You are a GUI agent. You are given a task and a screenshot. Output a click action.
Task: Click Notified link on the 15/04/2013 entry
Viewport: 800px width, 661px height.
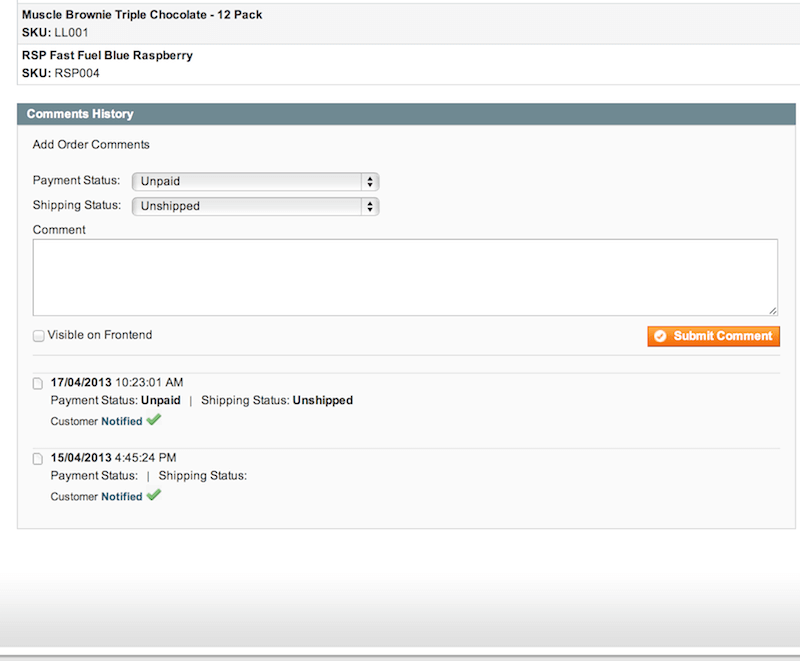pos(121,496)
